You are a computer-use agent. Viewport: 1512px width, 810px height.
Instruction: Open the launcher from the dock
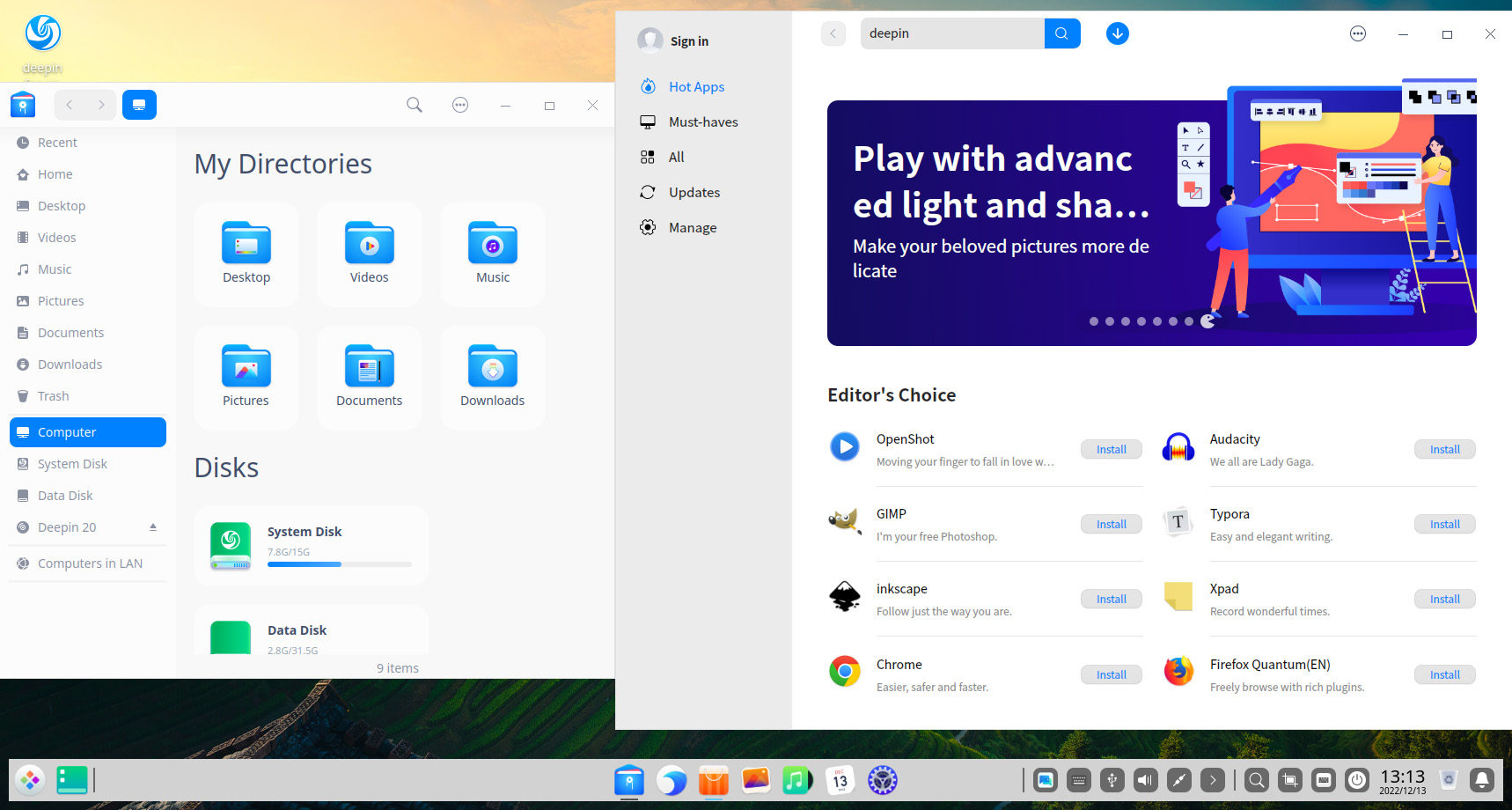(31, 780)
